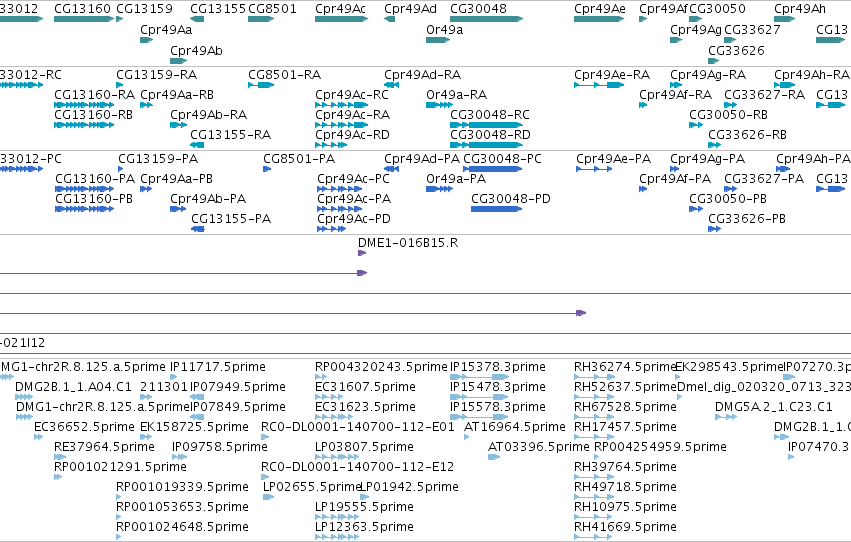Screen dimensions: 851x542
Task: Open the CG30048-PC protein label
Action: pyautogui.click(x=503, y=158)
